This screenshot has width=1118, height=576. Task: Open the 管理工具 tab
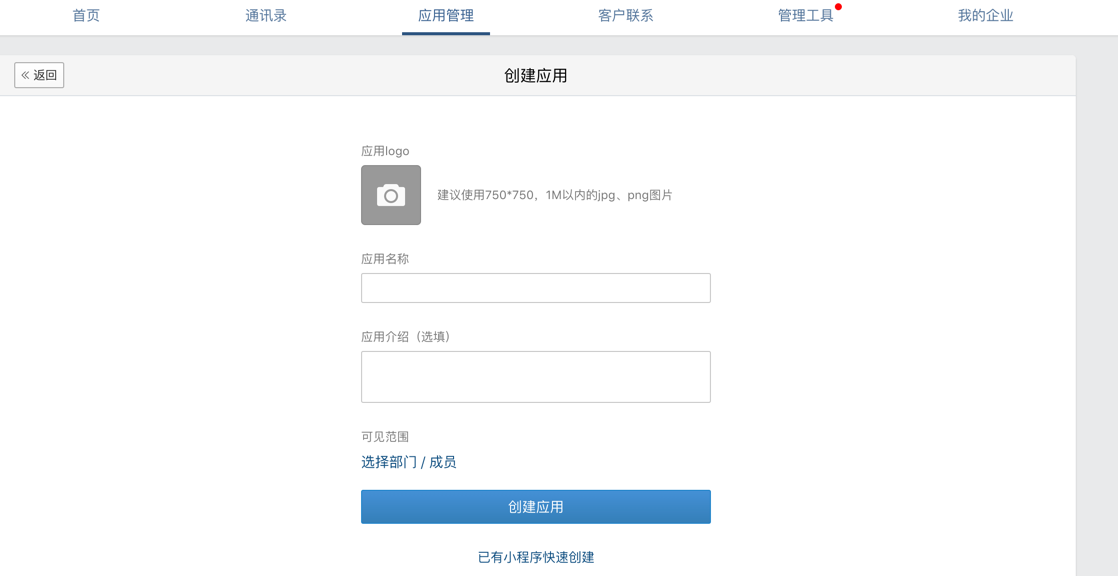pyautogui.click(x=805, y=16)
